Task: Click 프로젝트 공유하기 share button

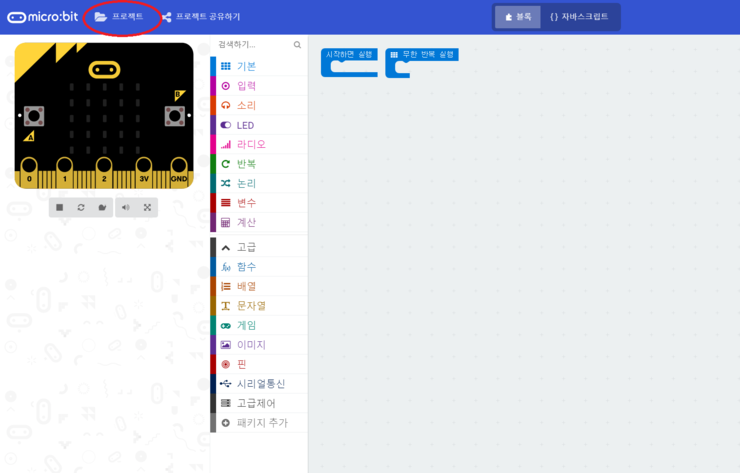Action: click(x=201, y=17)
